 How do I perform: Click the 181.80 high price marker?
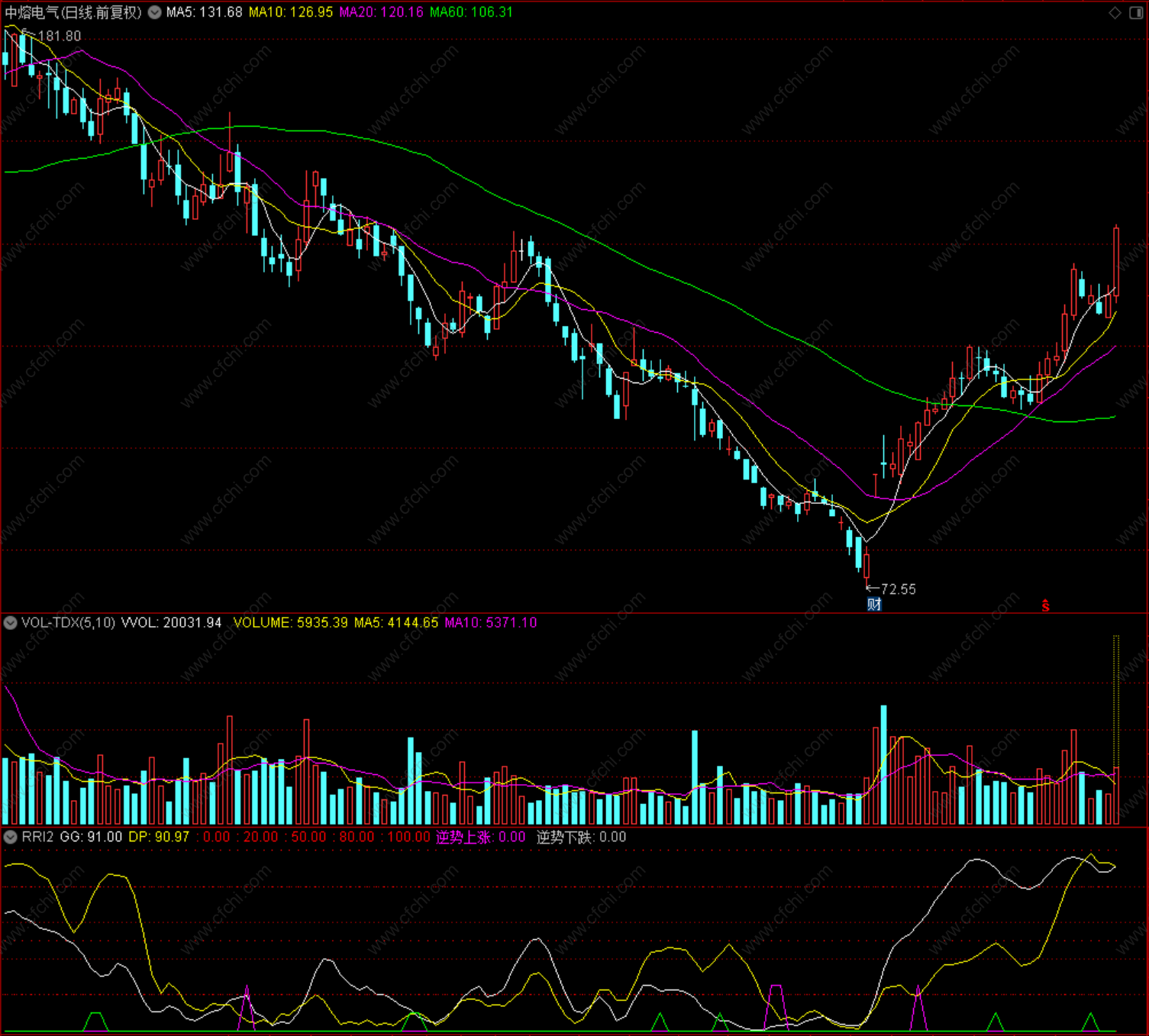point(59,36)
